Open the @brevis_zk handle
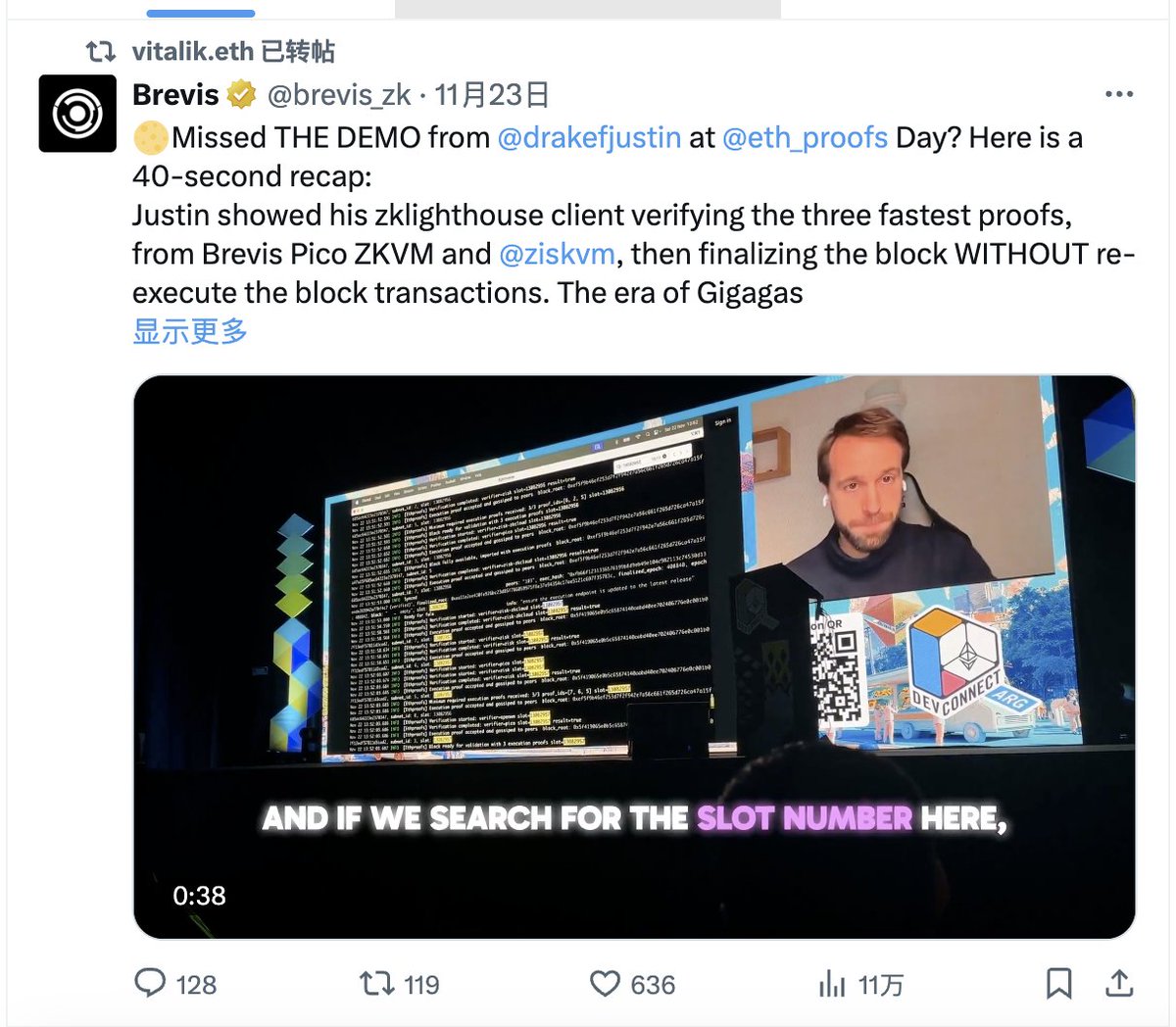This screenshot has height=1027, width=1176. coord(339,95)
